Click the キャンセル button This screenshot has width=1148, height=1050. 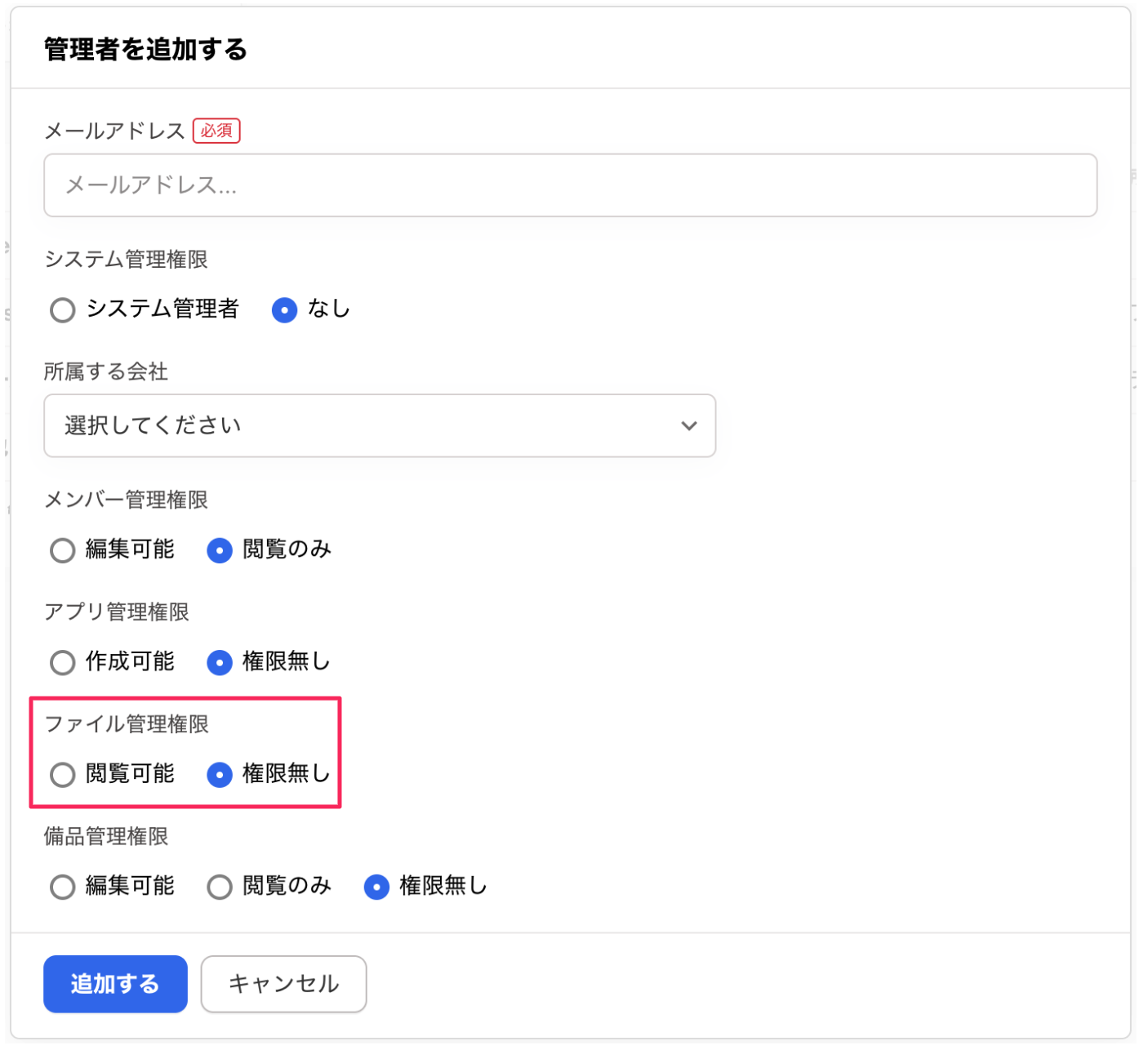click(x=283, y=984)
